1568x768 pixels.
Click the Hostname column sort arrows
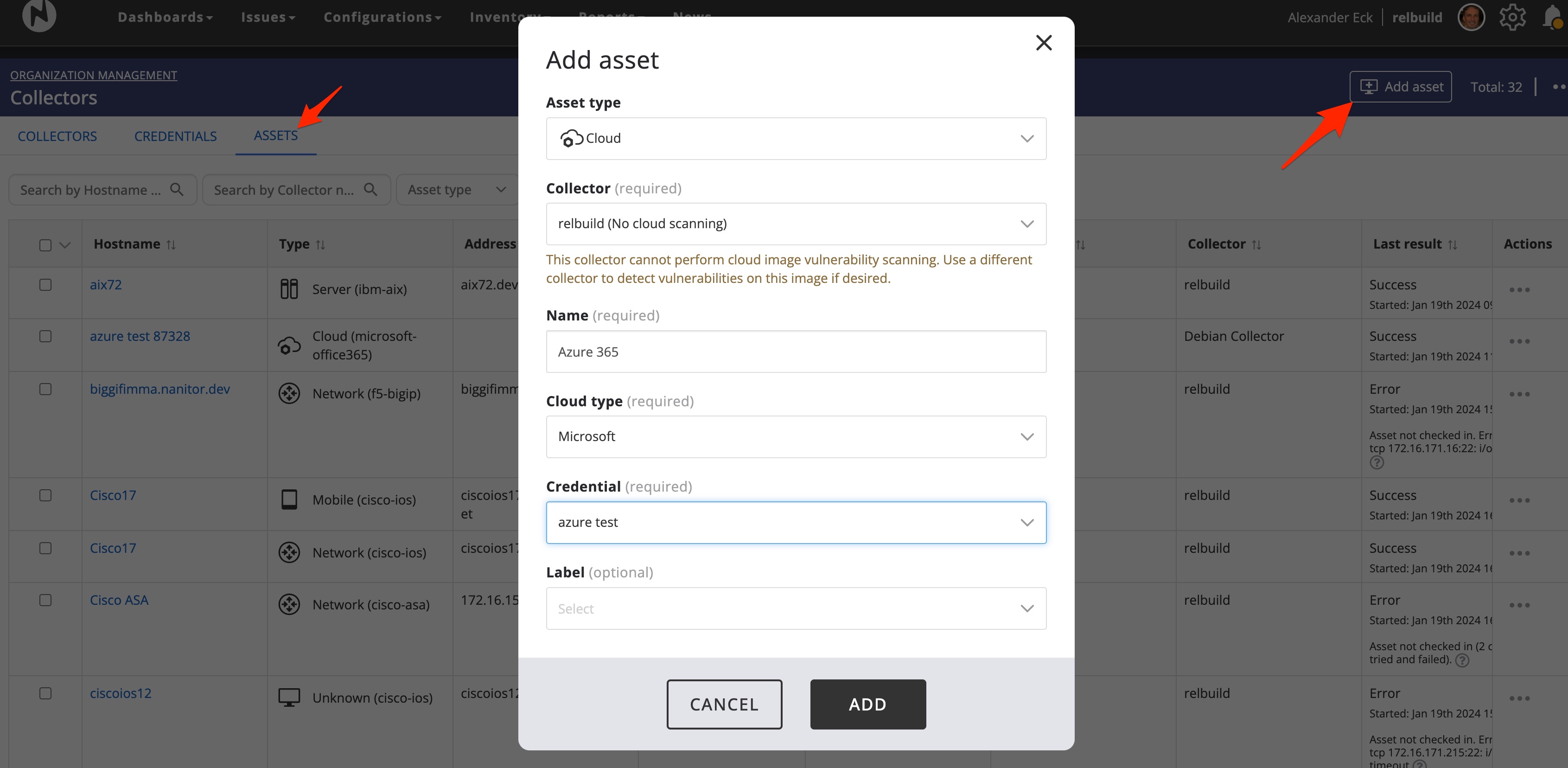tap(172, 244)
